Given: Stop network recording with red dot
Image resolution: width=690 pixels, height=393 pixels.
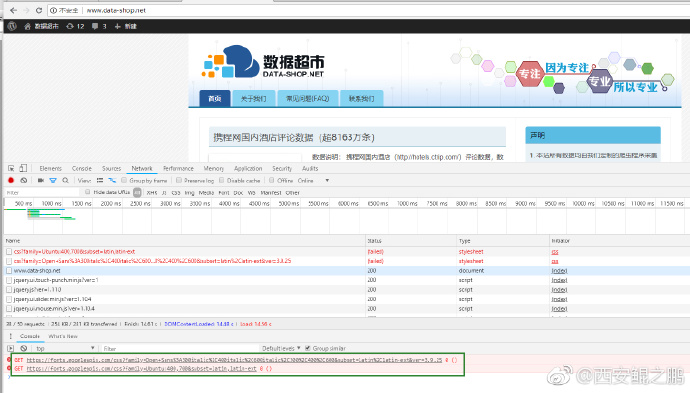Looking at the screenshot, I should 11,180.
